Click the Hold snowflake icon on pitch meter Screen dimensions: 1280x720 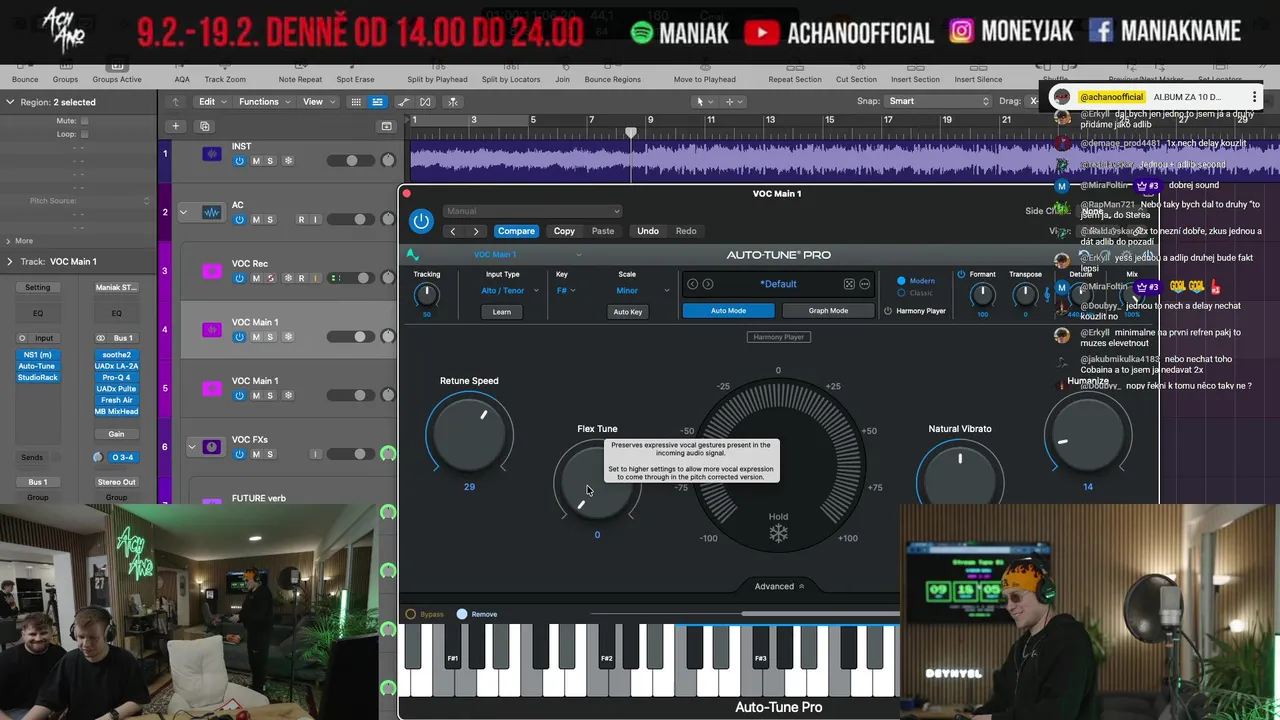click(x=778, y=535)
